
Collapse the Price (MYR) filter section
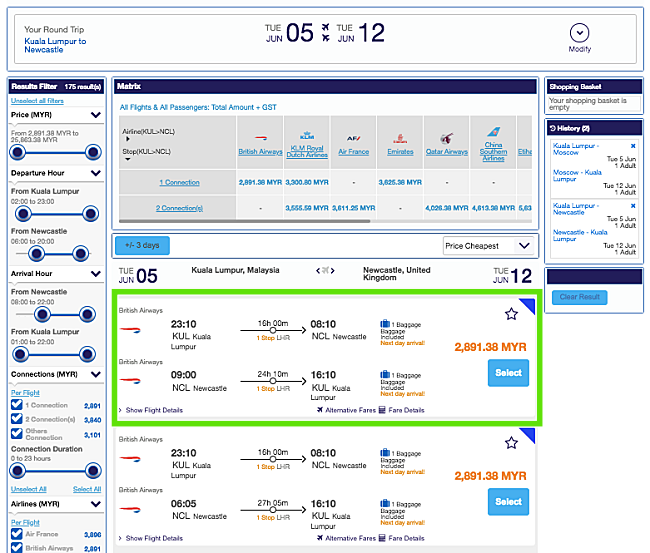coord(96,115)
